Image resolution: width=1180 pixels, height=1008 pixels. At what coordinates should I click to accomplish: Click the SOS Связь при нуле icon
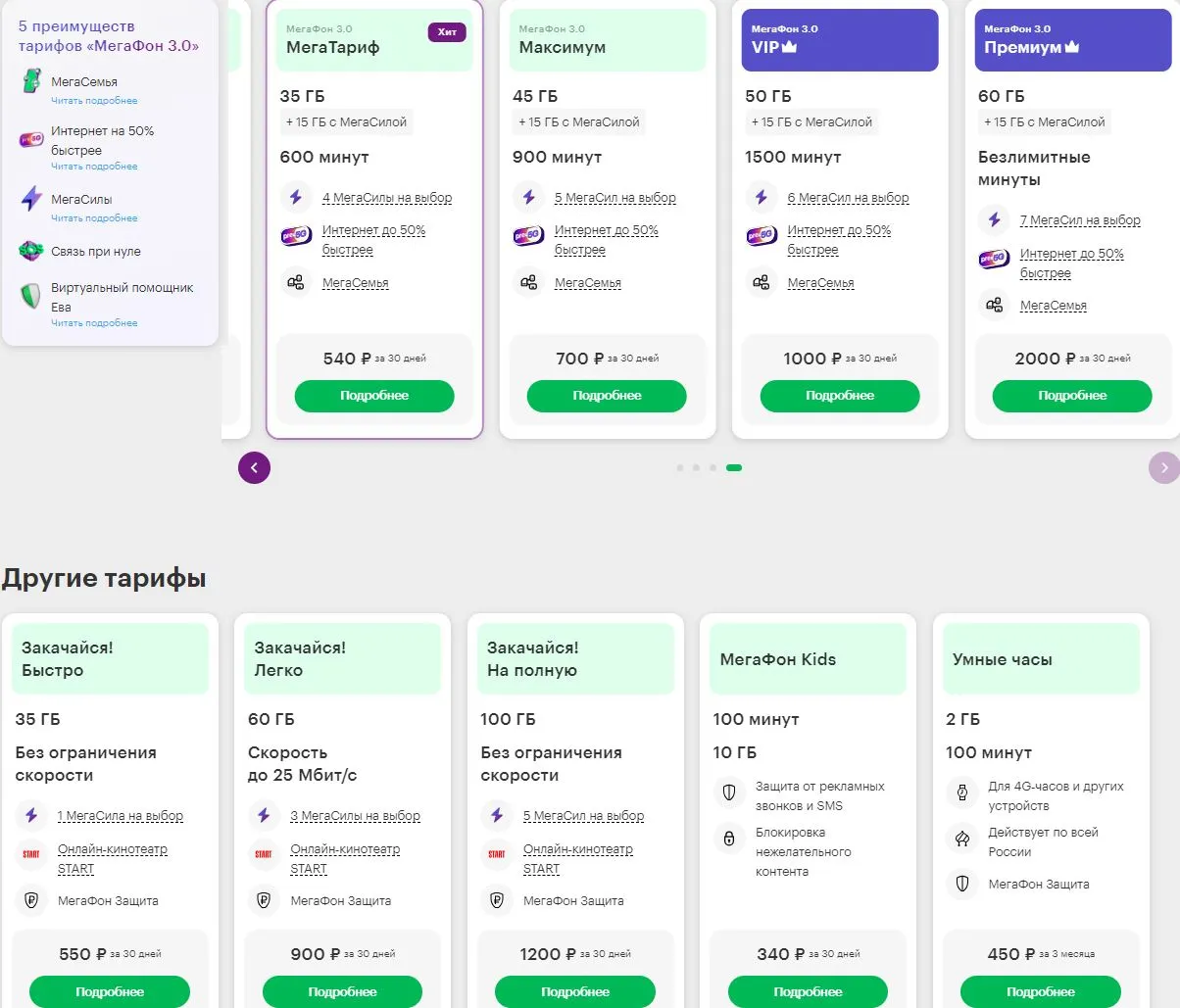click(31, 252)
